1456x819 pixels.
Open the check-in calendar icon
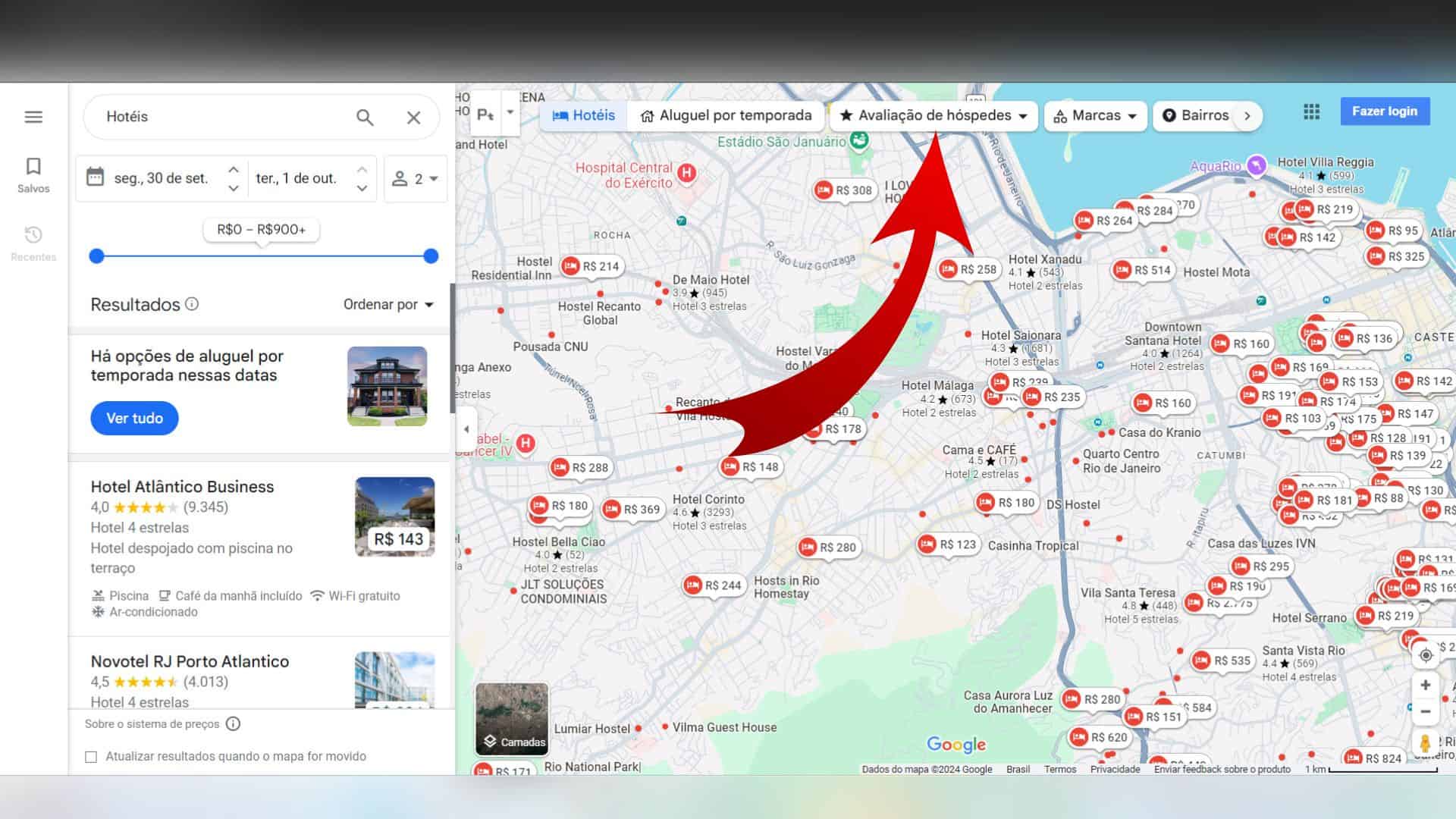(95, 177)
